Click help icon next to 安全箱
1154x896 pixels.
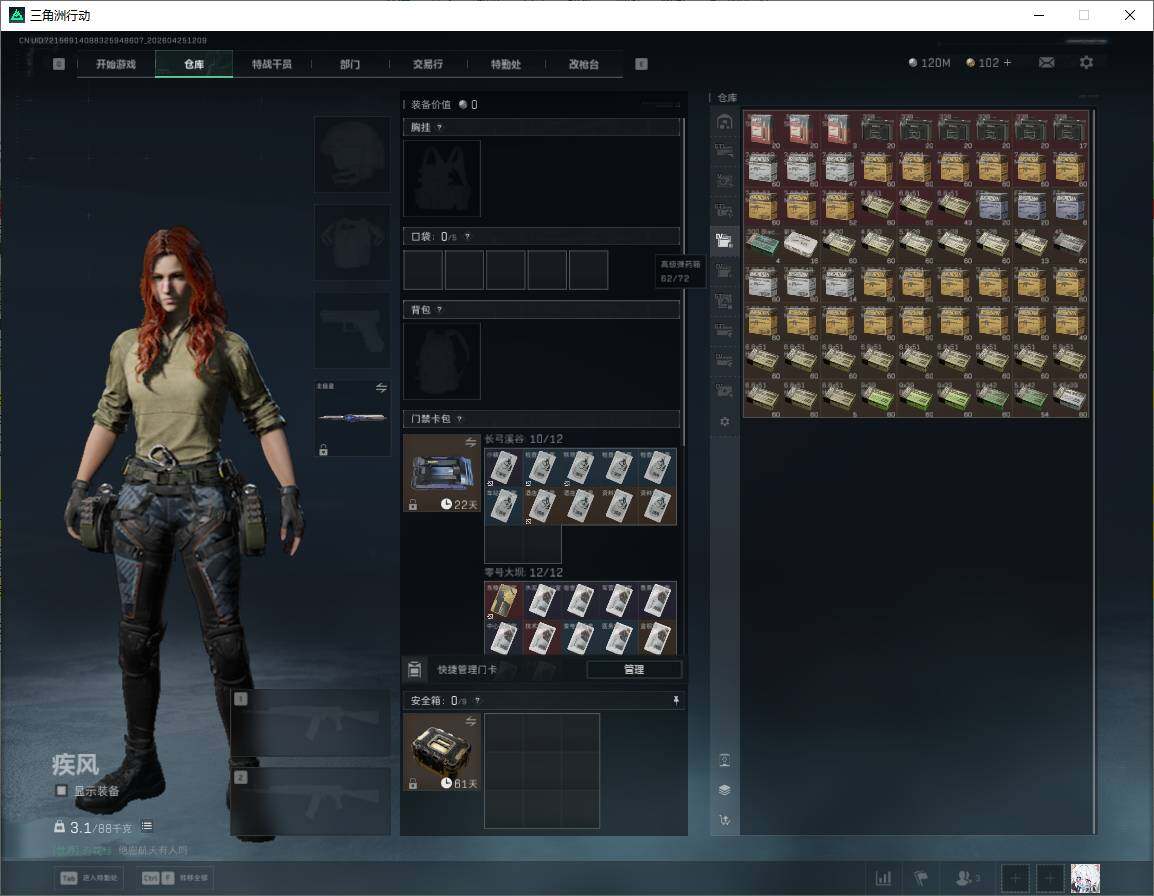(x=477, y=701)
